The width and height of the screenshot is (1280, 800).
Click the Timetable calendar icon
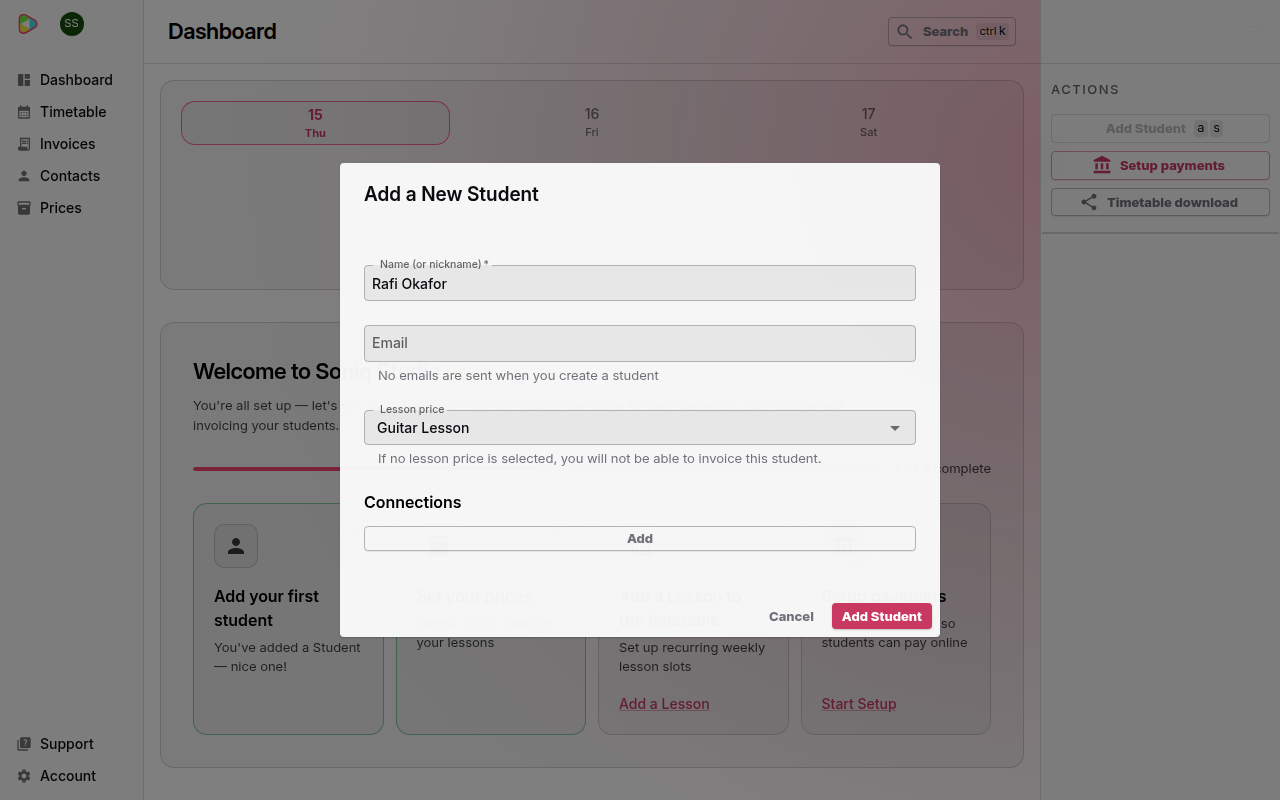click(x=24, y=112)
